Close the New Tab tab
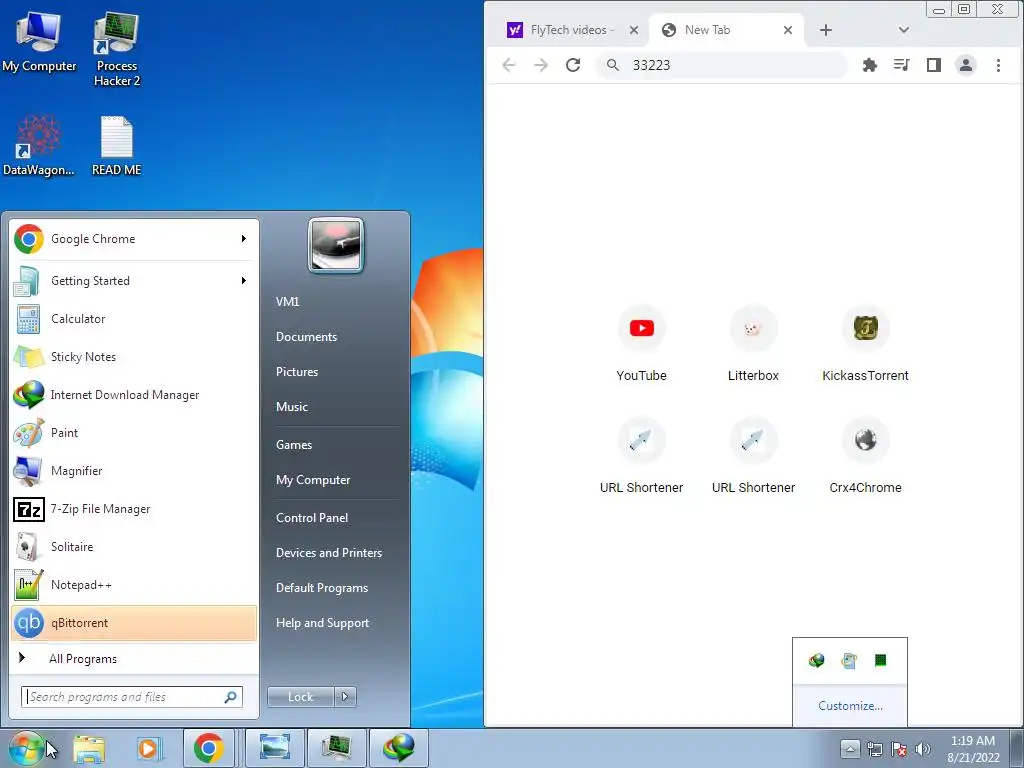Image resolution: width=1024 pixels, height=768 pixels. [x=788, y=30]
